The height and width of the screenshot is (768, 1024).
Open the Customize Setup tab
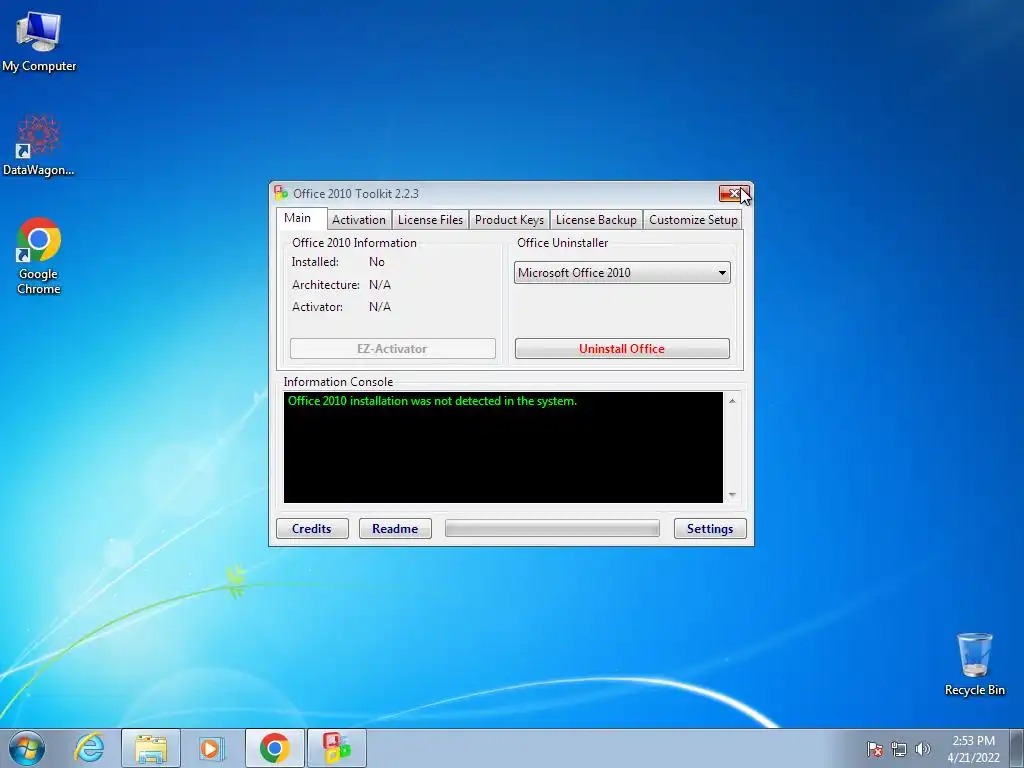693,220
